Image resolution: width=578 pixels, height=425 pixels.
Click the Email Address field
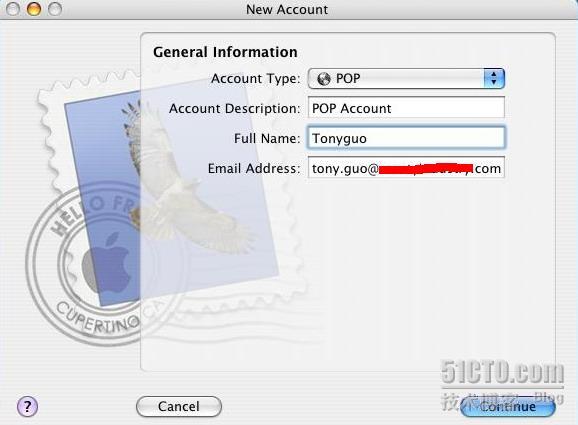[x=406, y=168]
